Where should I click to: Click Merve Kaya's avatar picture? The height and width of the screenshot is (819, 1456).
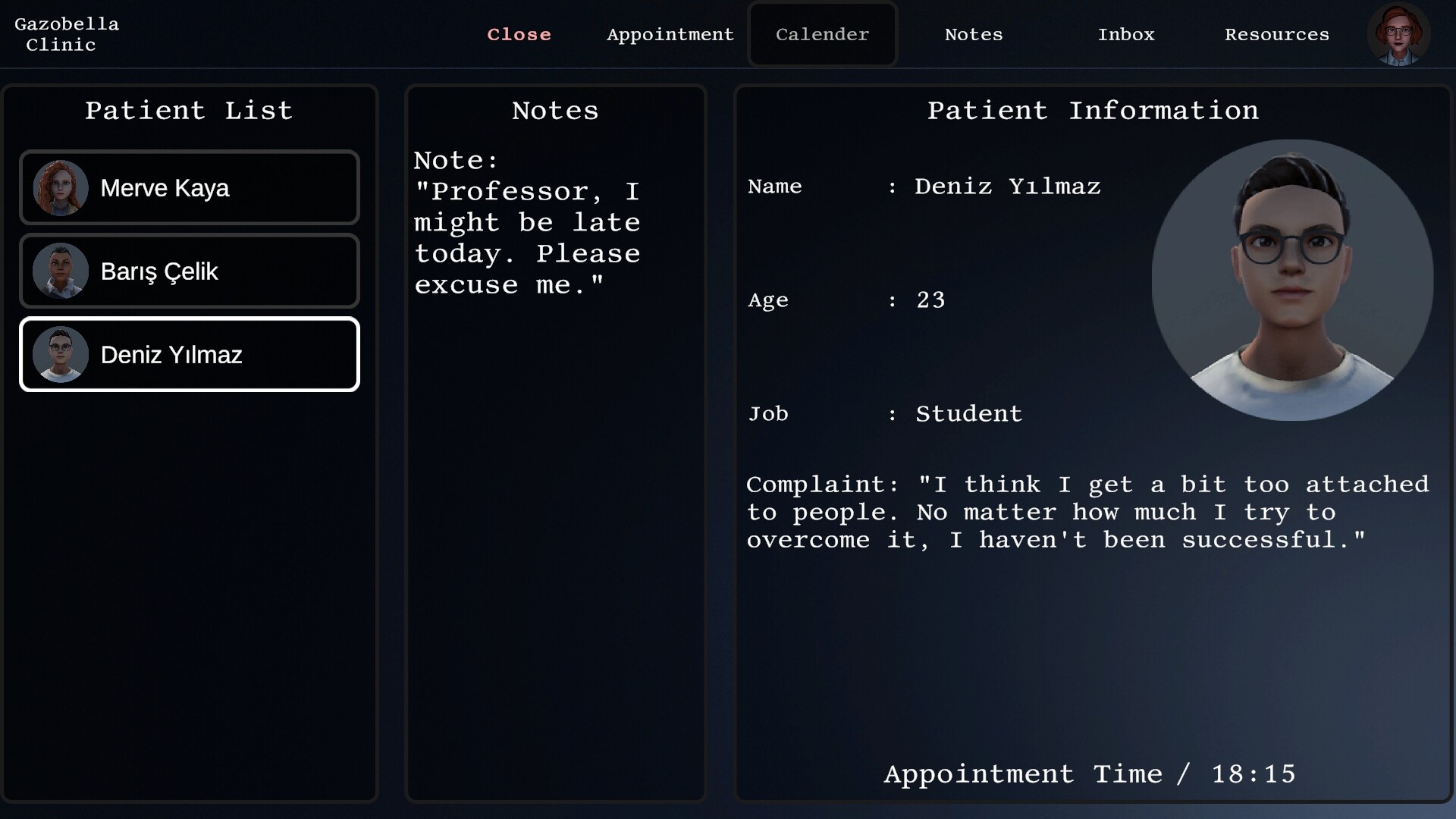click(x=60, y=188)
